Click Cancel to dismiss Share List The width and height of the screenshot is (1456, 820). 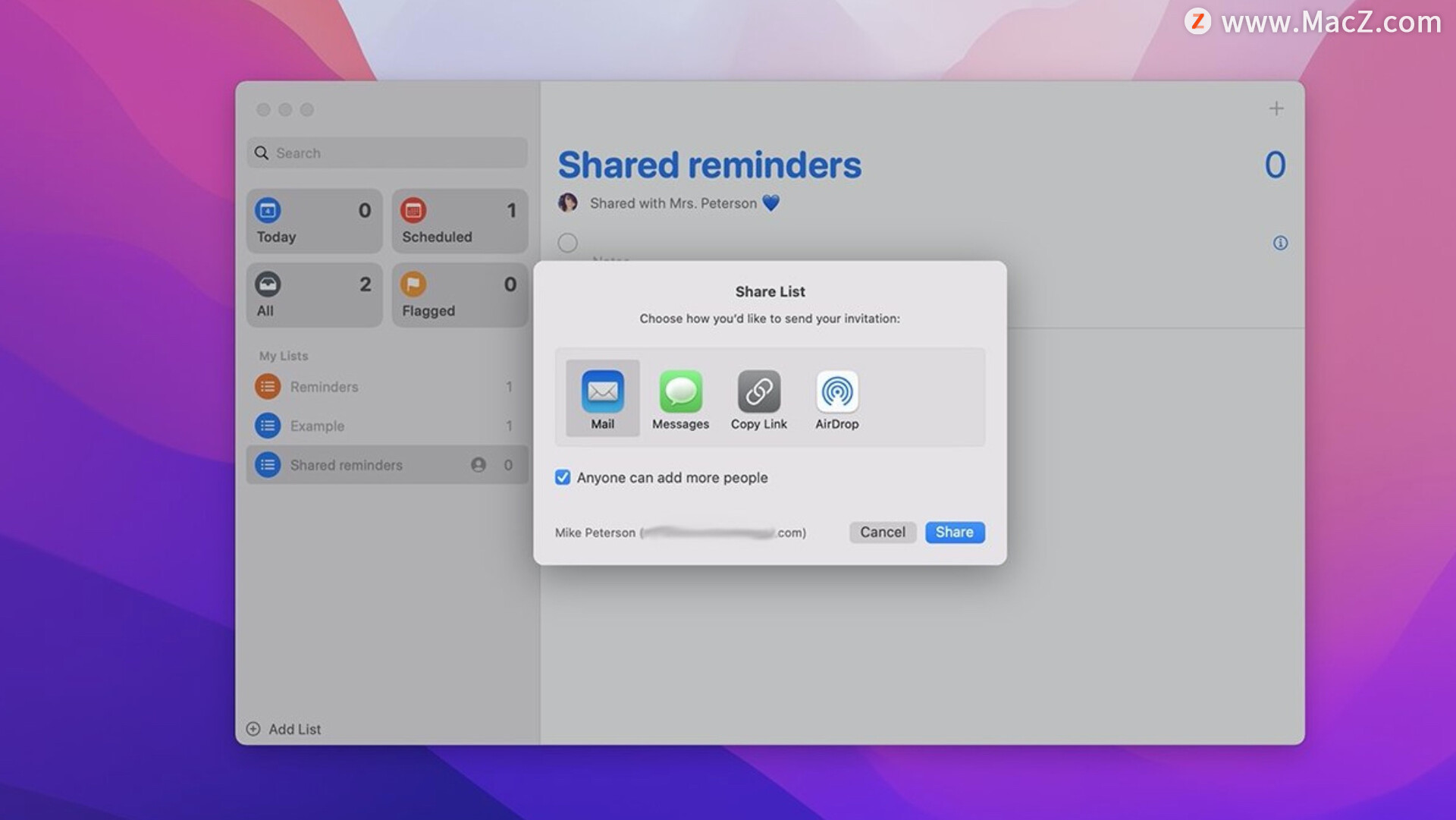883,531
